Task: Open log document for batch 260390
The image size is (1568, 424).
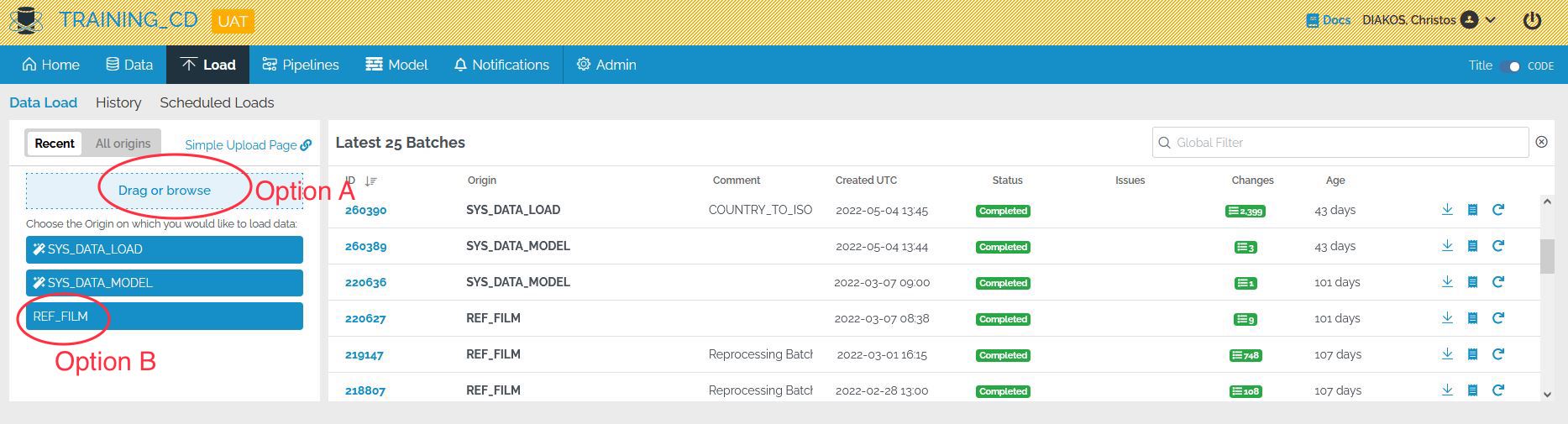Action: pyautogui.click(x=1472, y=210)
